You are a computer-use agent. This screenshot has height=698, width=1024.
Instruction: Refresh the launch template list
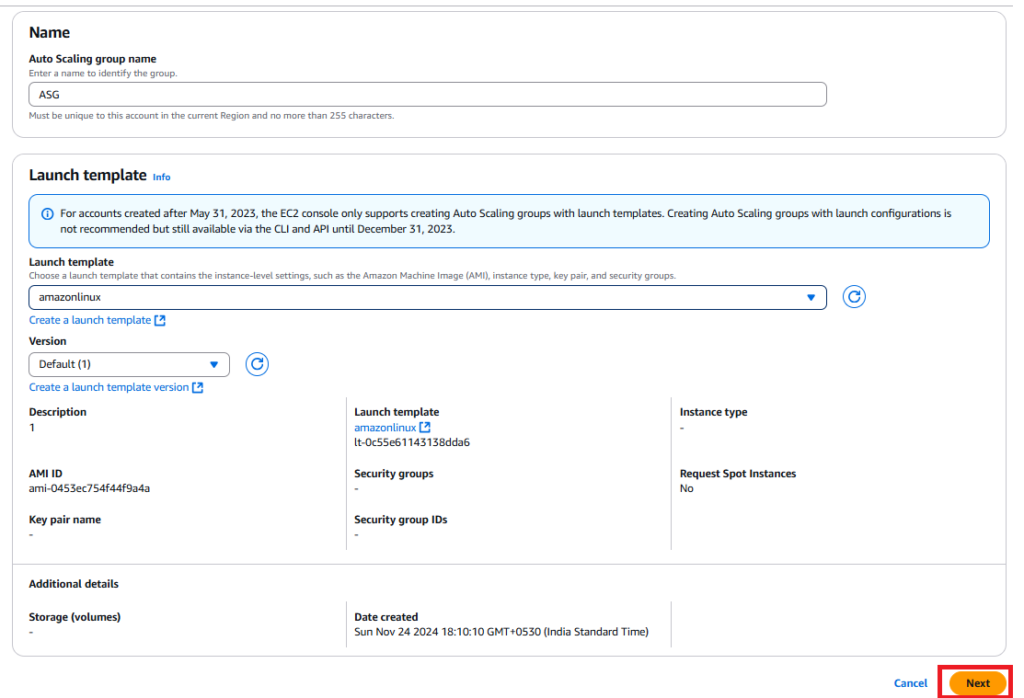tap(854, 297)
